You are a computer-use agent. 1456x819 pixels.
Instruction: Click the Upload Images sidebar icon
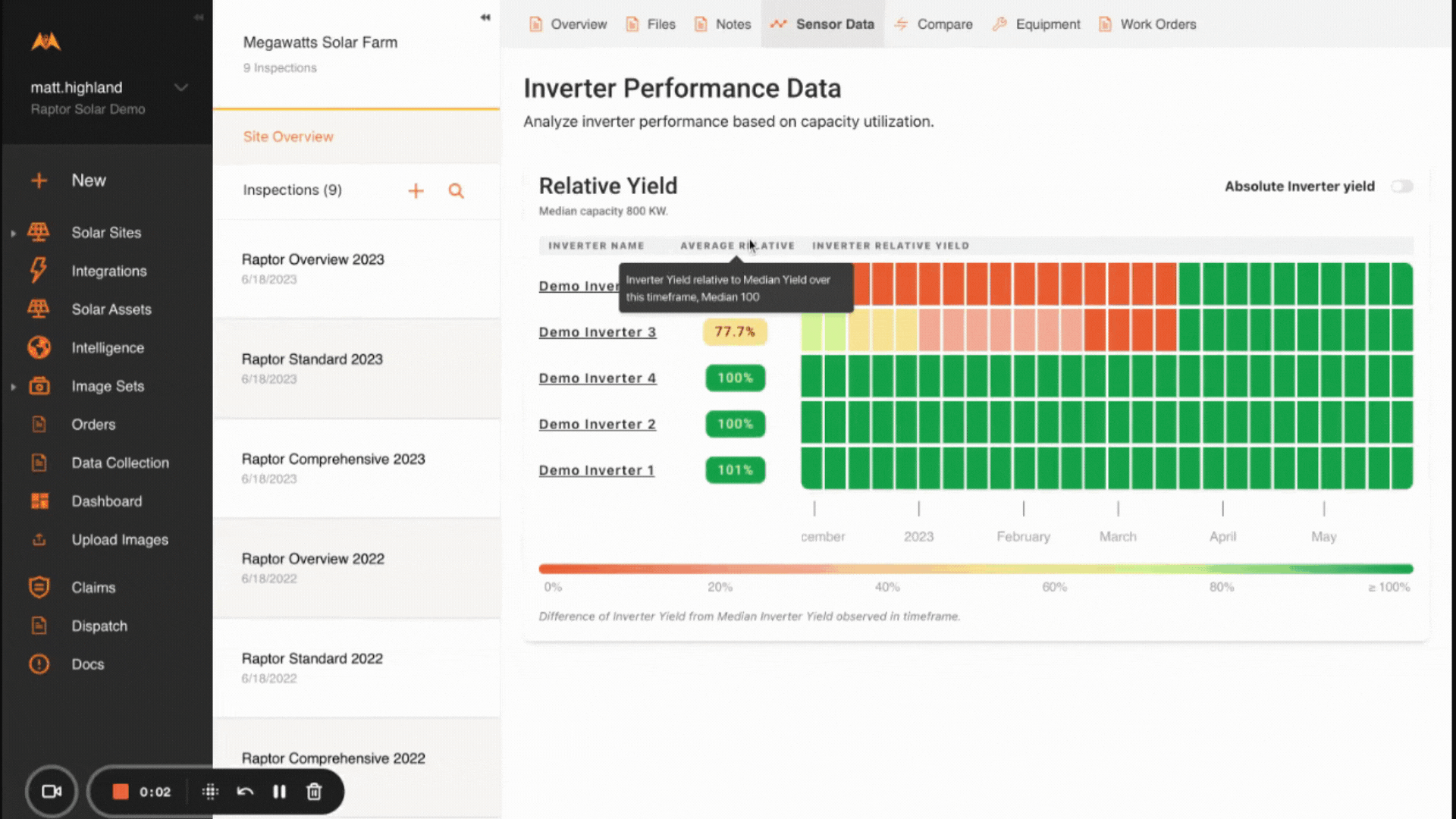39,540
